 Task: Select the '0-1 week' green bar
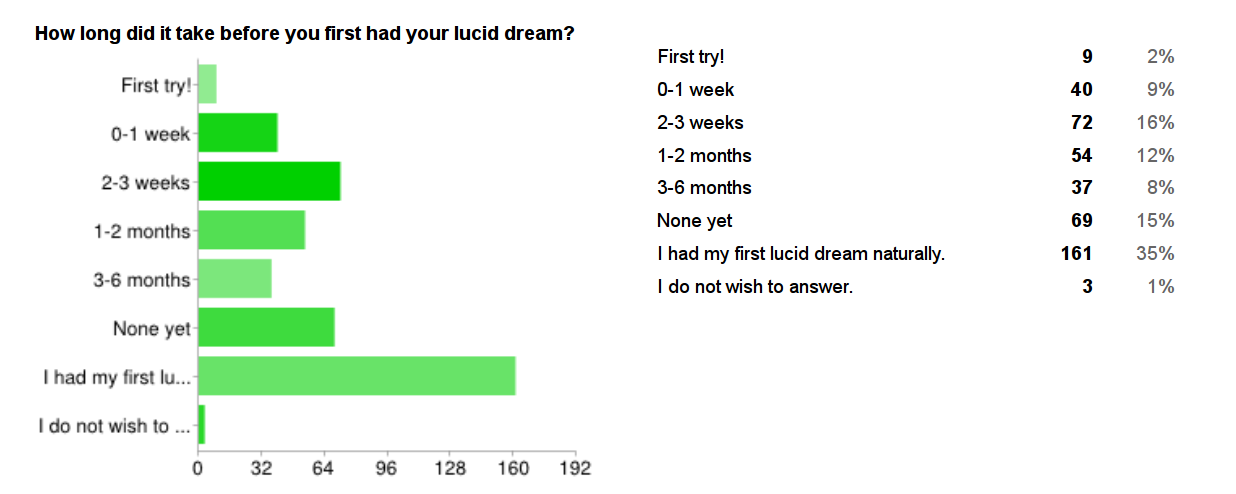pyautogui.click(x=238, y=133)
